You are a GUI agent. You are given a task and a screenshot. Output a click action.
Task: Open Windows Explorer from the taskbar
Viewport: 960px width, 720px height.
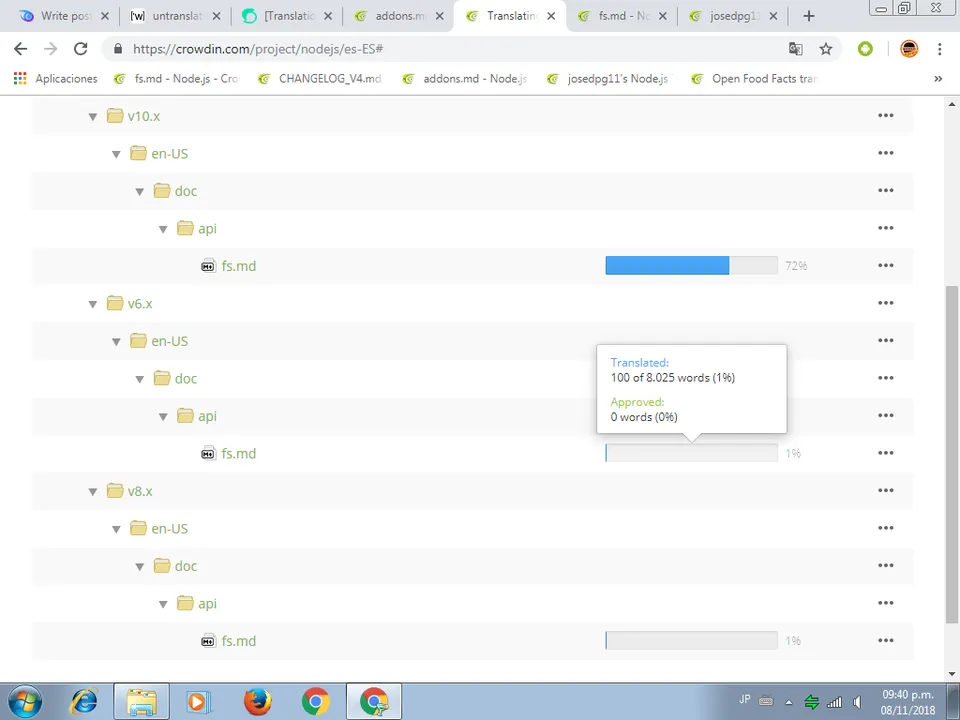tap(141, 702)
